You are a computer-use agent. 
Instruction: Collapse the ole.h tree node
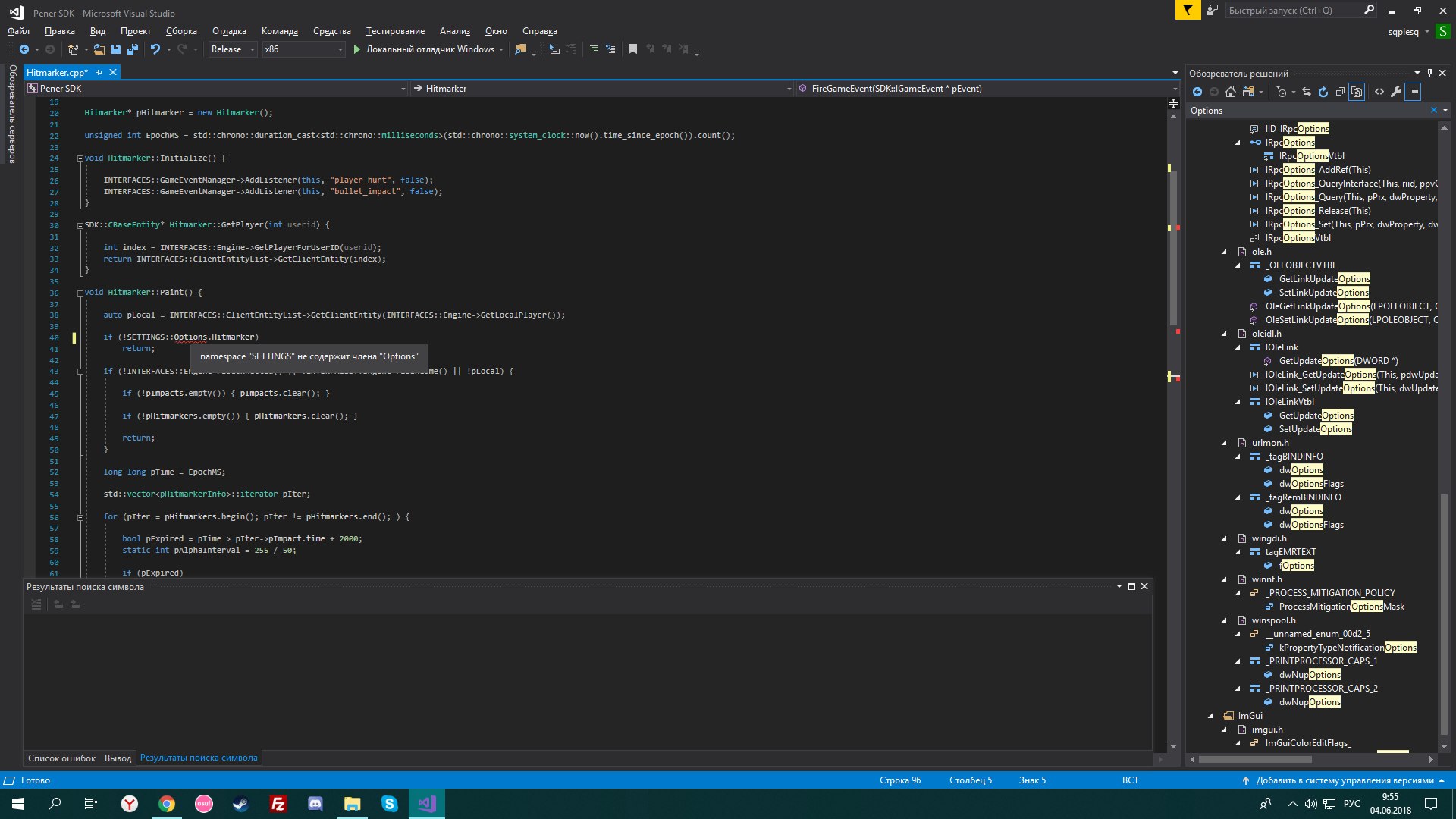click(1224, 252)
